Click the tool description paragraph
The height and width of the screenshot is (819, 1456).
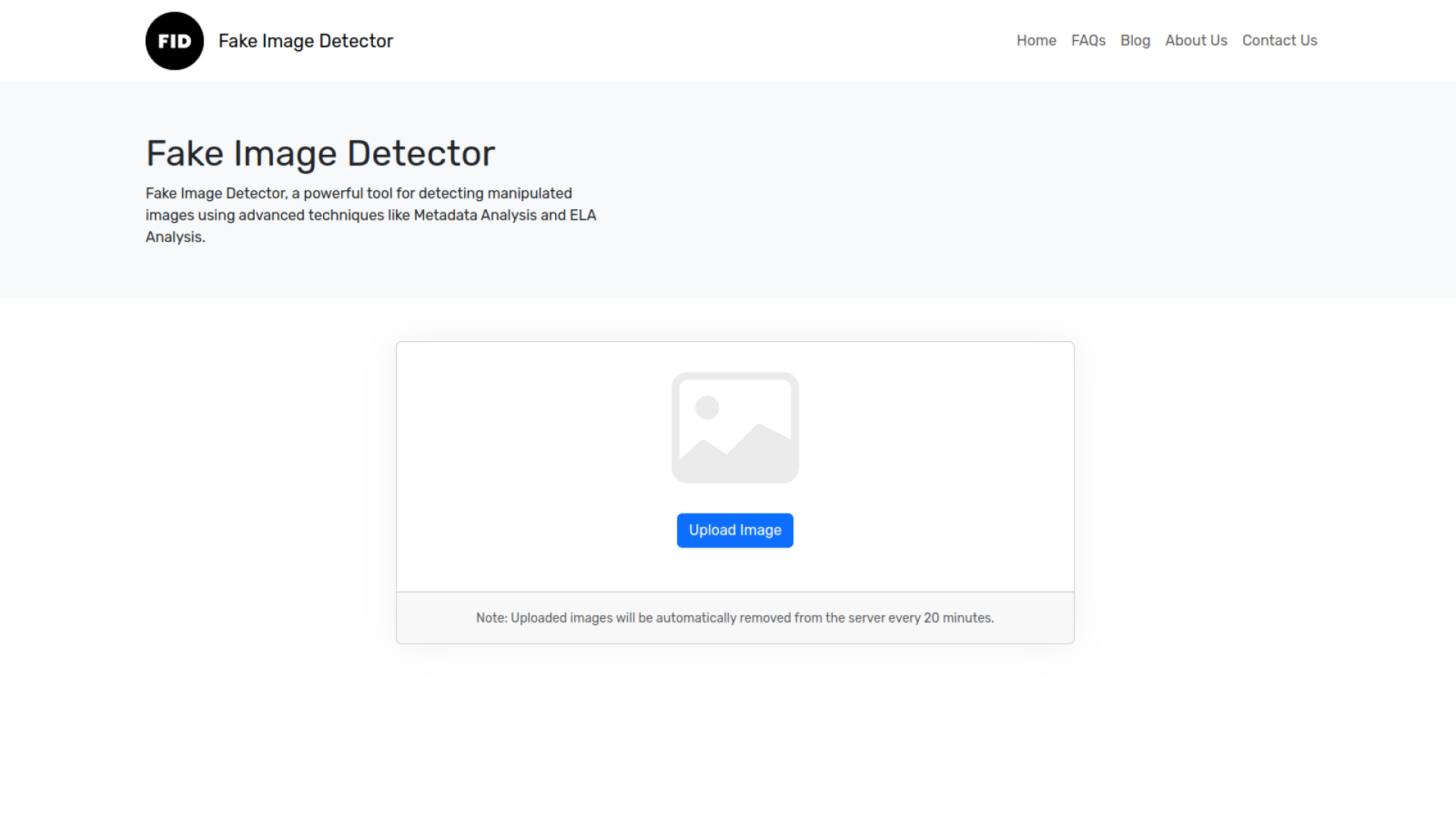tap(370, 215)
